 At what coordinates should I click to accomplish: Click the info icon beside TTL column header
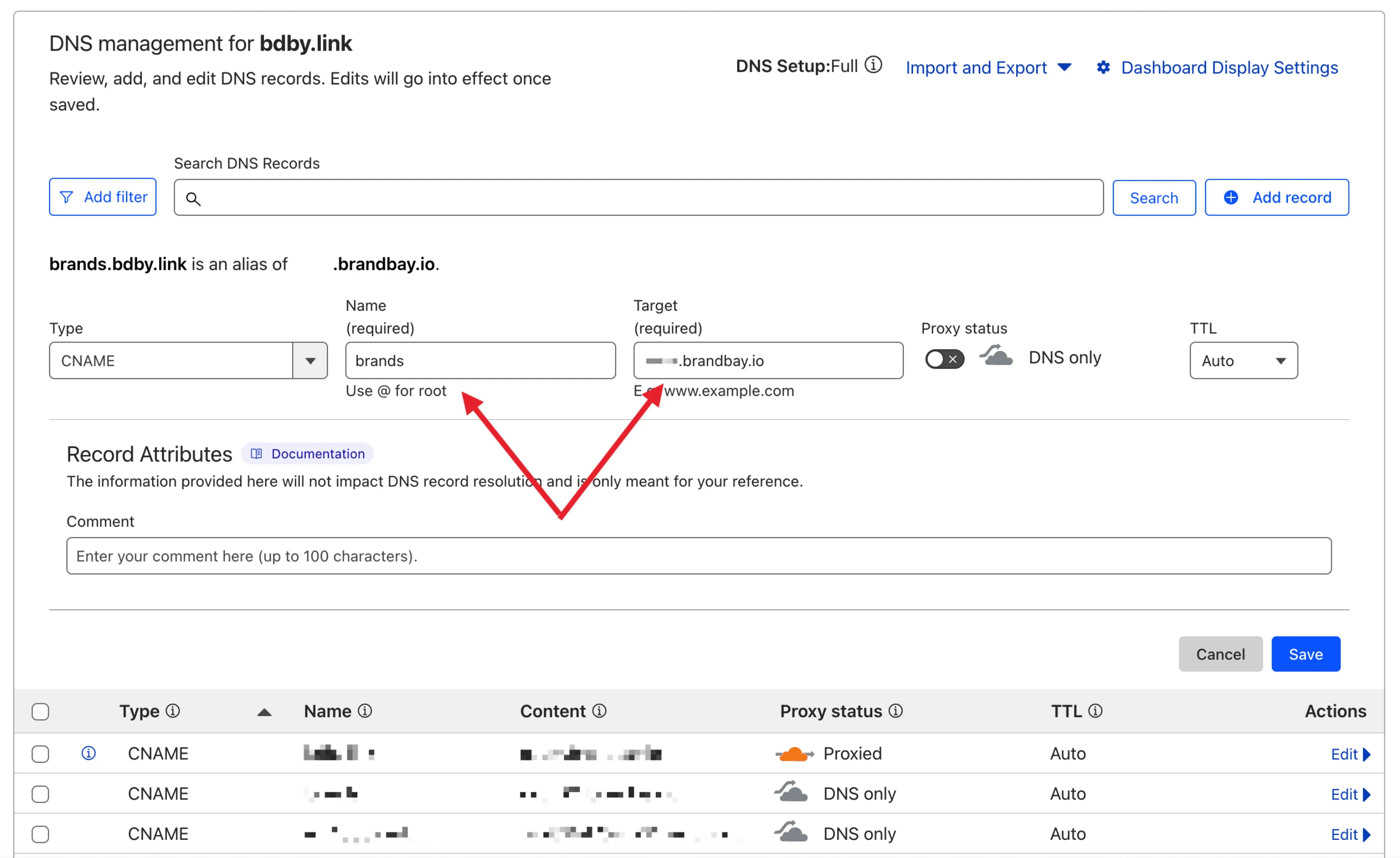tap(1096, 711)
